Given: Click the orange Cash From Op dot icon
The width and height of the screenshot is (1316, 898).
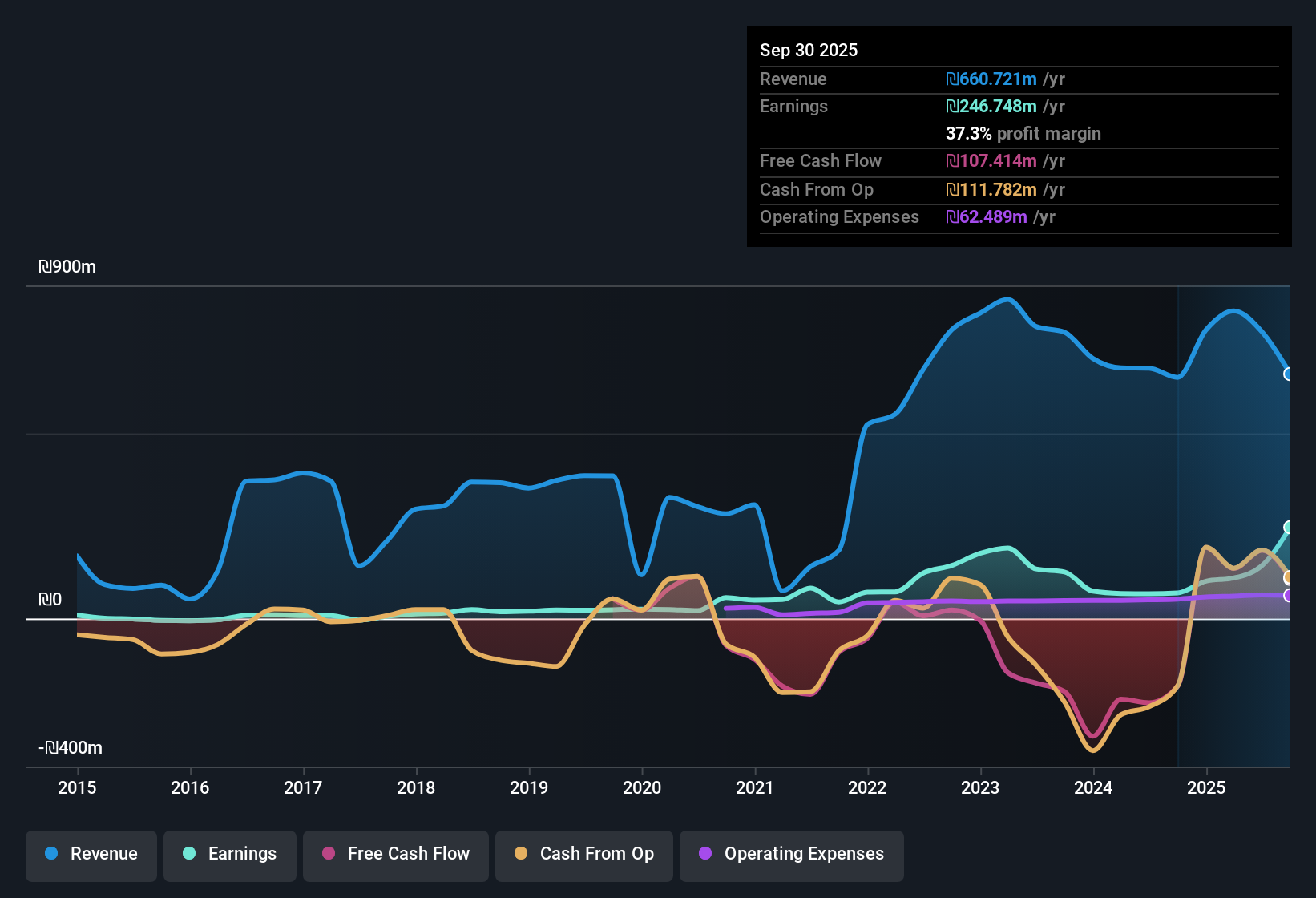Looking at the screenshot, I should pyautogui.click(x=521, y=854).
